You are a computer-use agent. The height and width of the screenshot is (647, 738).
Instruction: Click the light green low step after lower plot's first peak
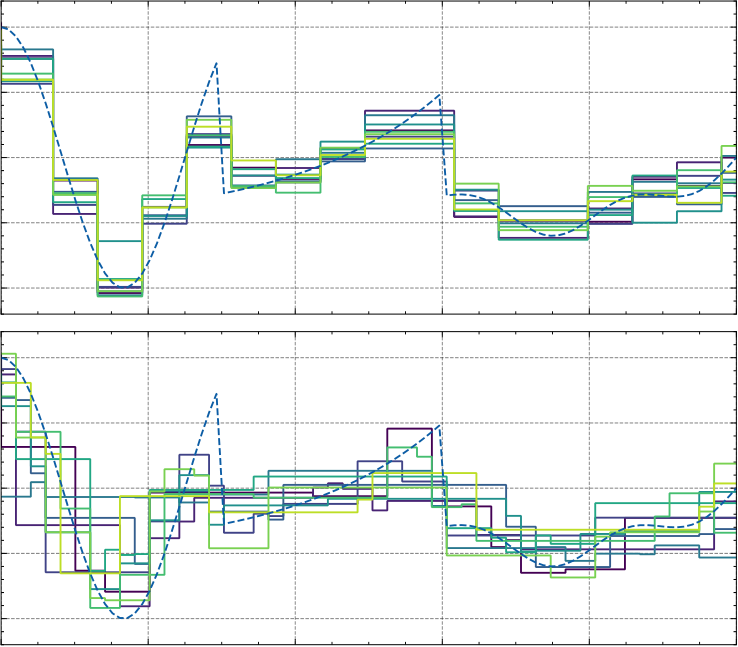239,548
